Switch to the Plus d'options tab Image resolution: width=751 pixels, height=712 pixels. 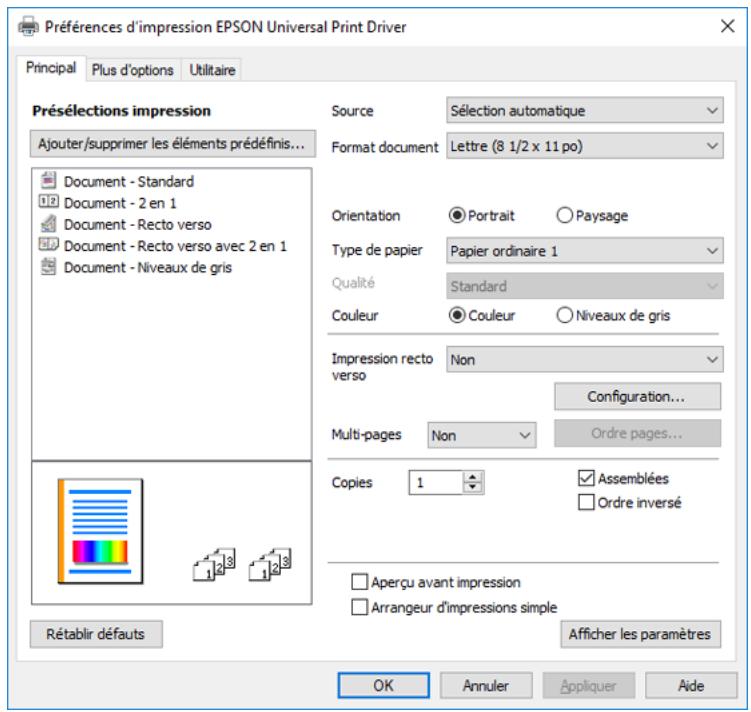tap(133, 70)
